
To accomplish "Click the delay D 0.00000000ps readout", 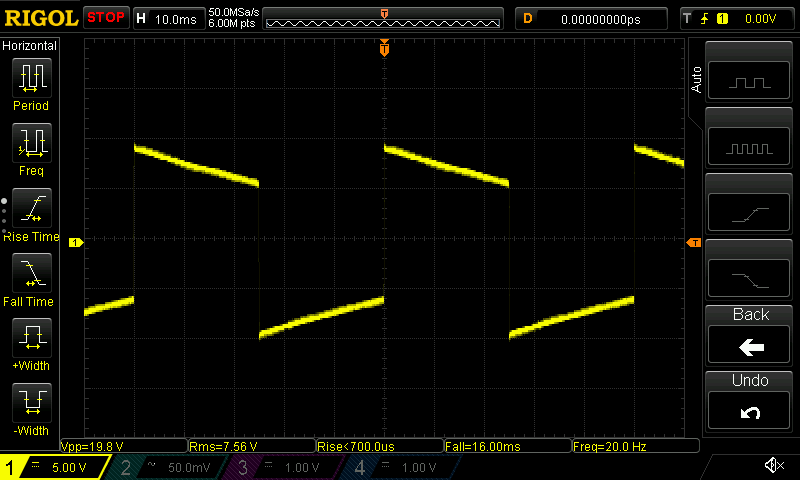I will point(591,19).
